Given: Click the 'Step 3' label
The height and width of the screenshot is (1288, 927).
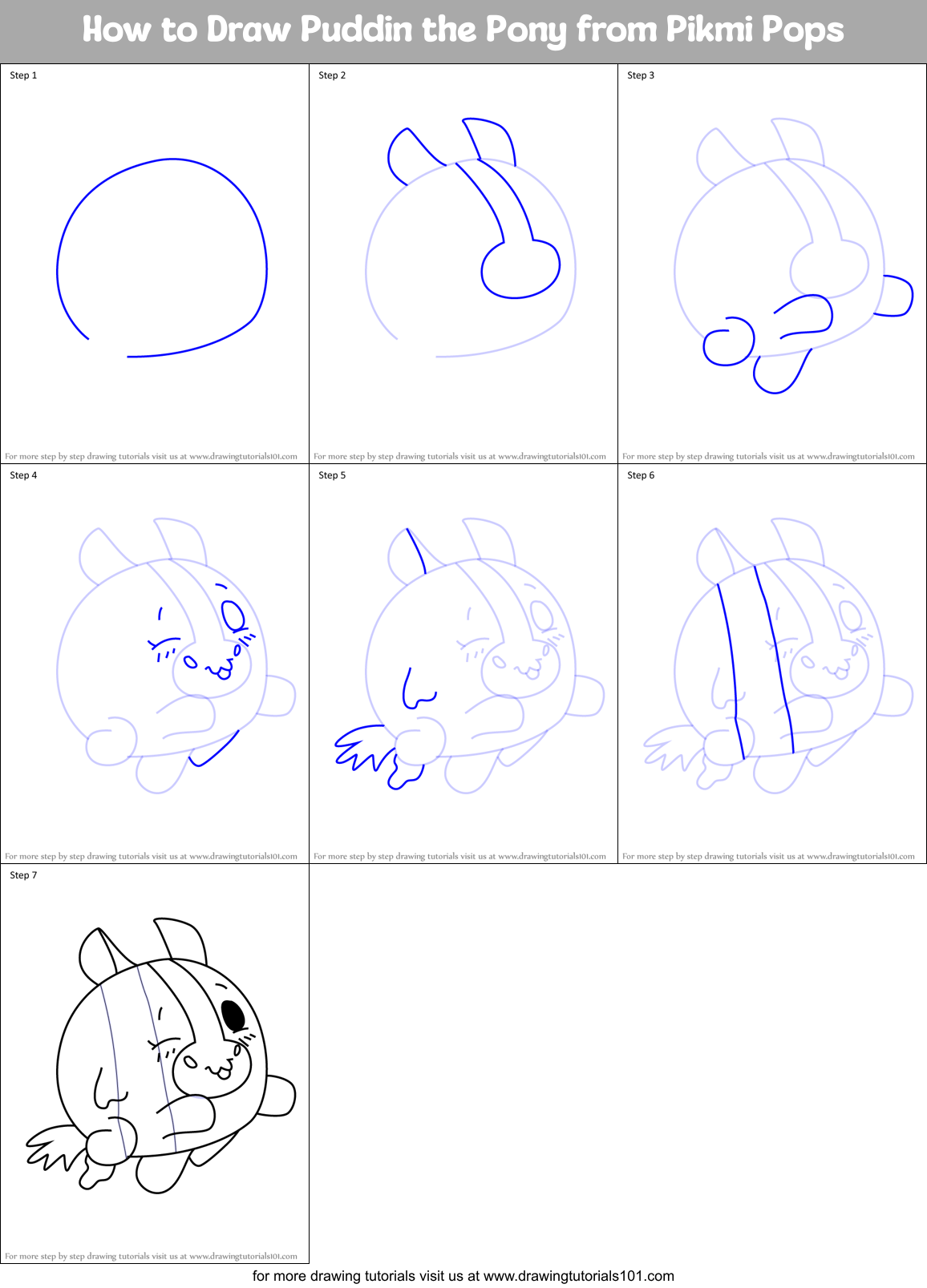Looking at the screenshot, I should click(641, 75).
